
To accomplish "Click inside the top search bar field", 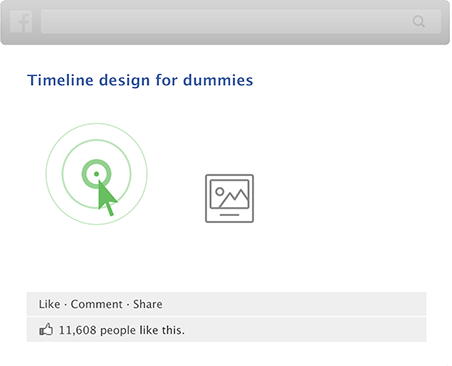I will (x=241, y=22).
